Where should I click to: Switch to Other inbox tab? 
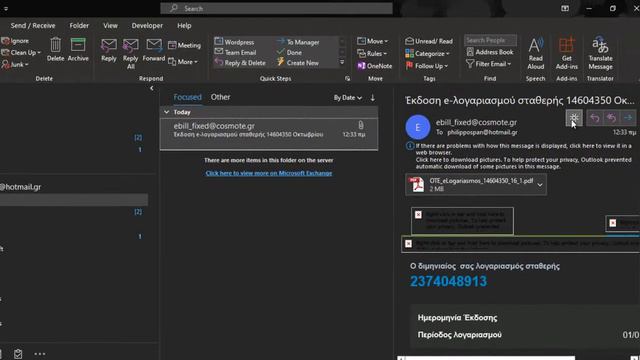tap(220, 97)
